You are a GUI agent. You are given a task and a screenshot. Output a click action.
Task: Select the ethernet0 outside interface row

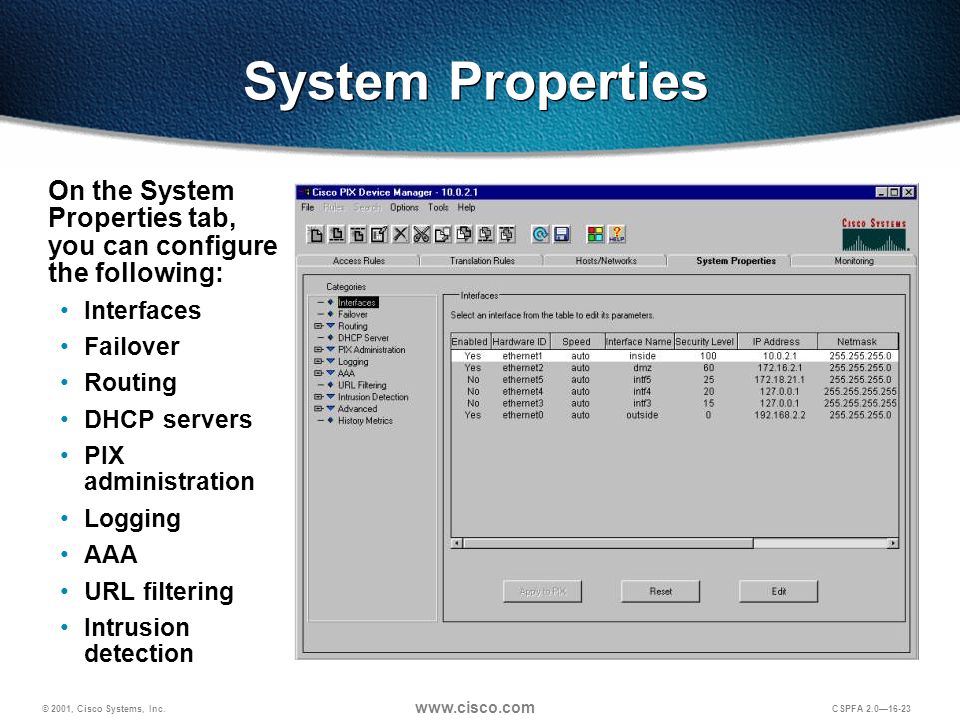(674, 414)
